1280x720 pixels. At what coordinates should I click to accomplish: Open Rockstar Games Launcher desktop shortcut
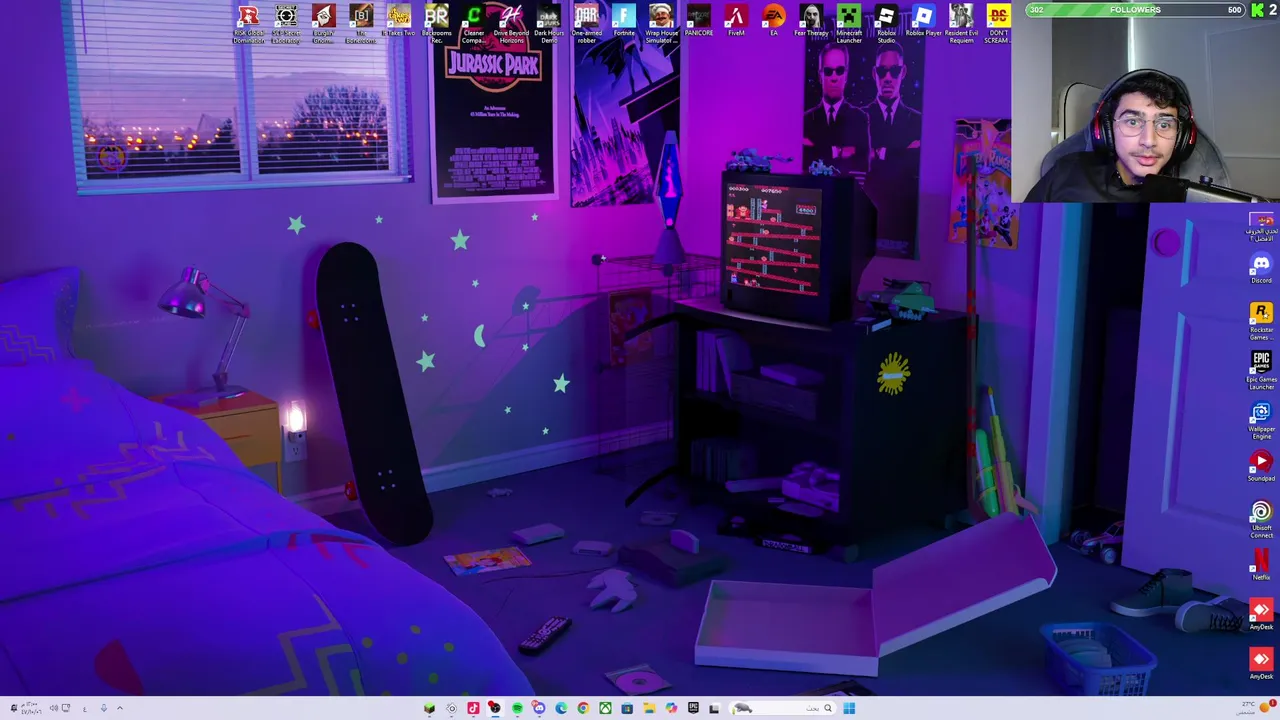[1261, 320]
